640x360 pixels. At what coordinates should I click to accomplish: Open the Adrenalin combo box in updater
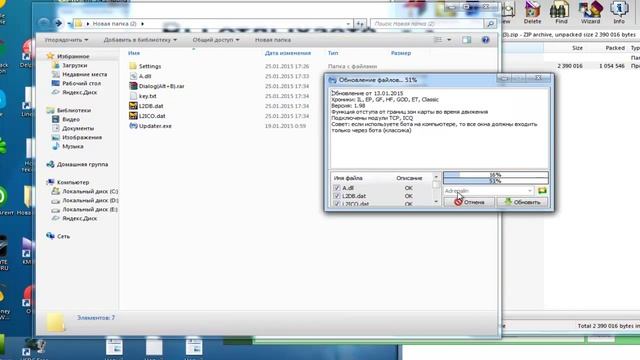tap(489, 191)
